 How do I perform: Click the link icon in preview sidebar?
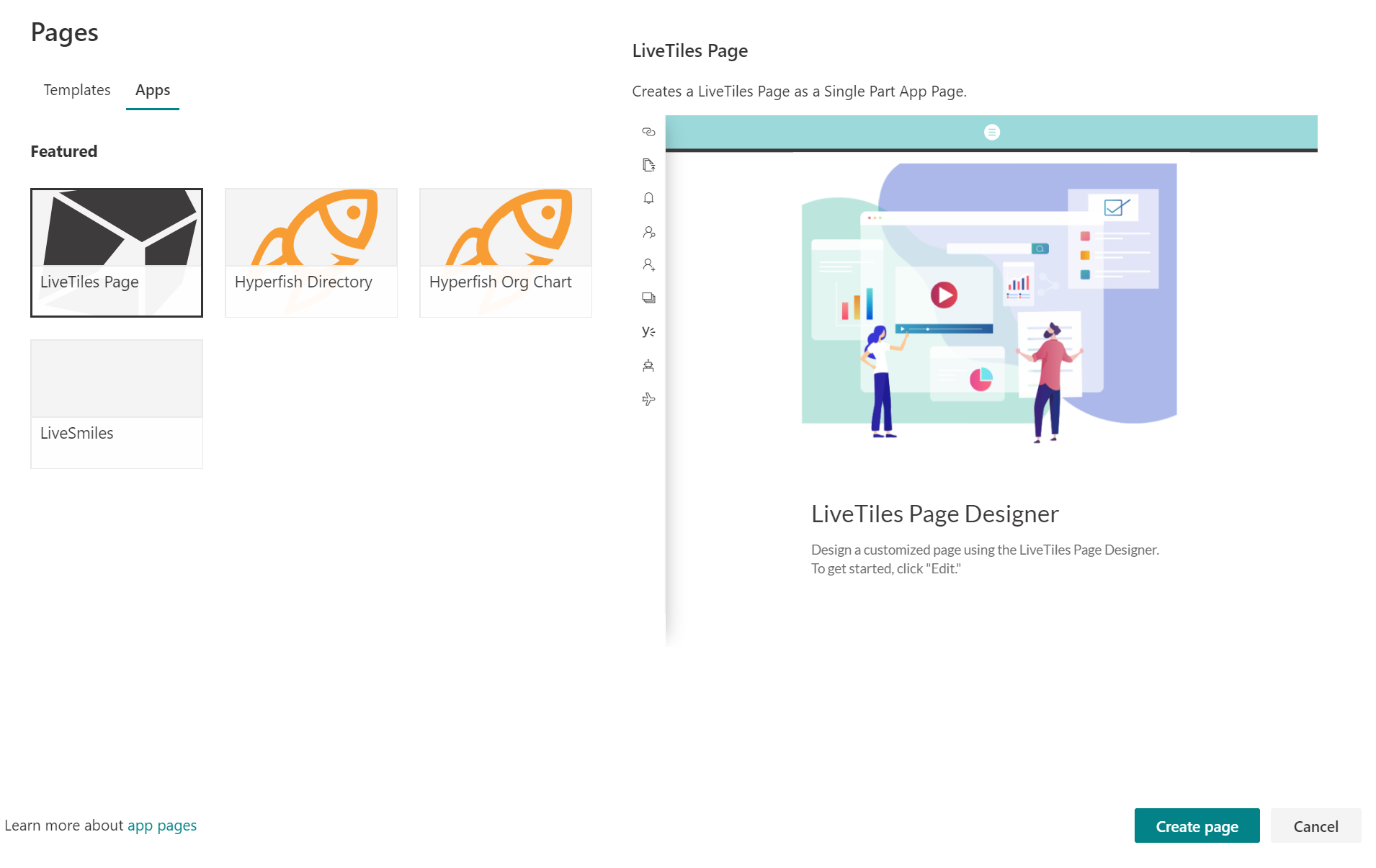(648, 132)
